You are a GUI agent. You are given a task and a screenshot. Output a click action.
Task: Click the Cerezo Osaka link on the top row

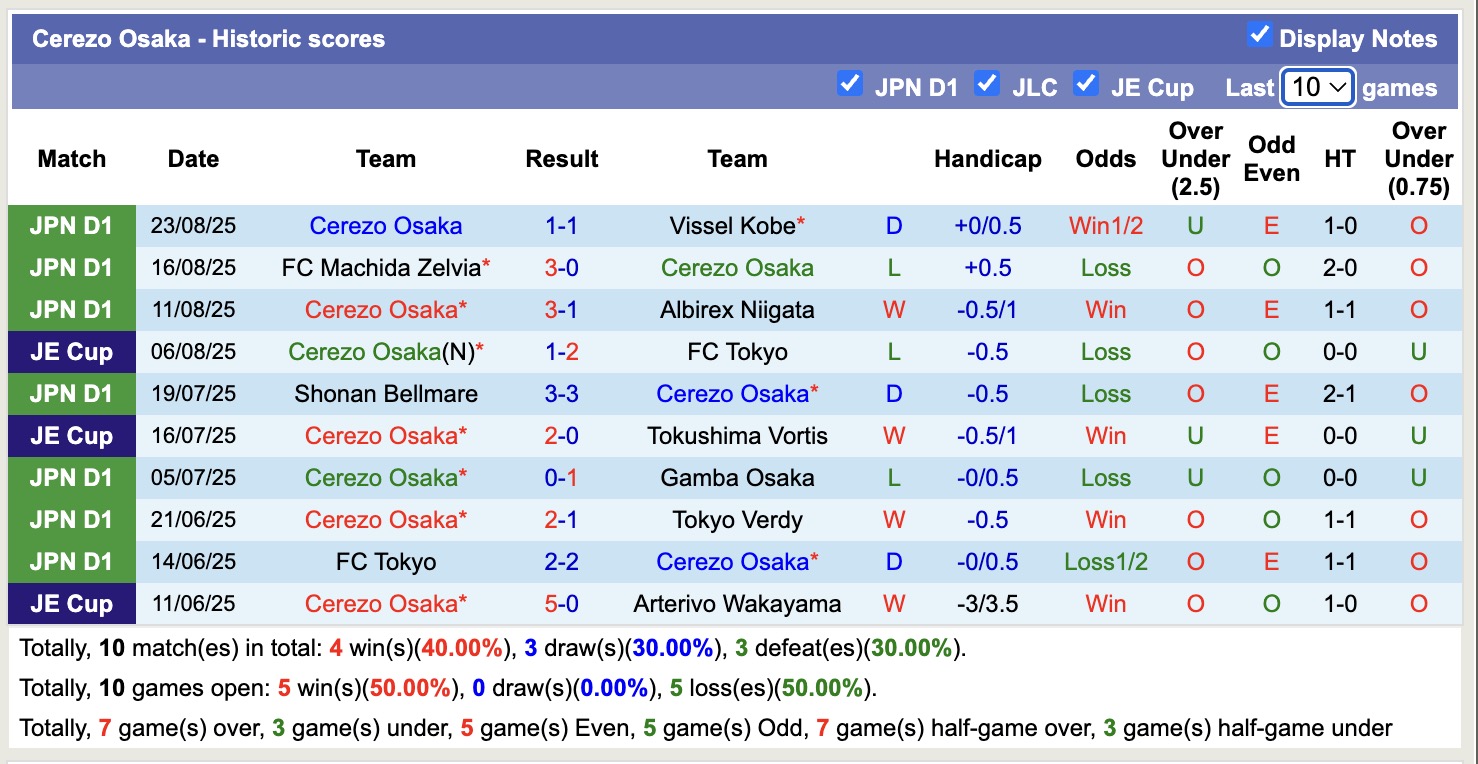point(386,226)
